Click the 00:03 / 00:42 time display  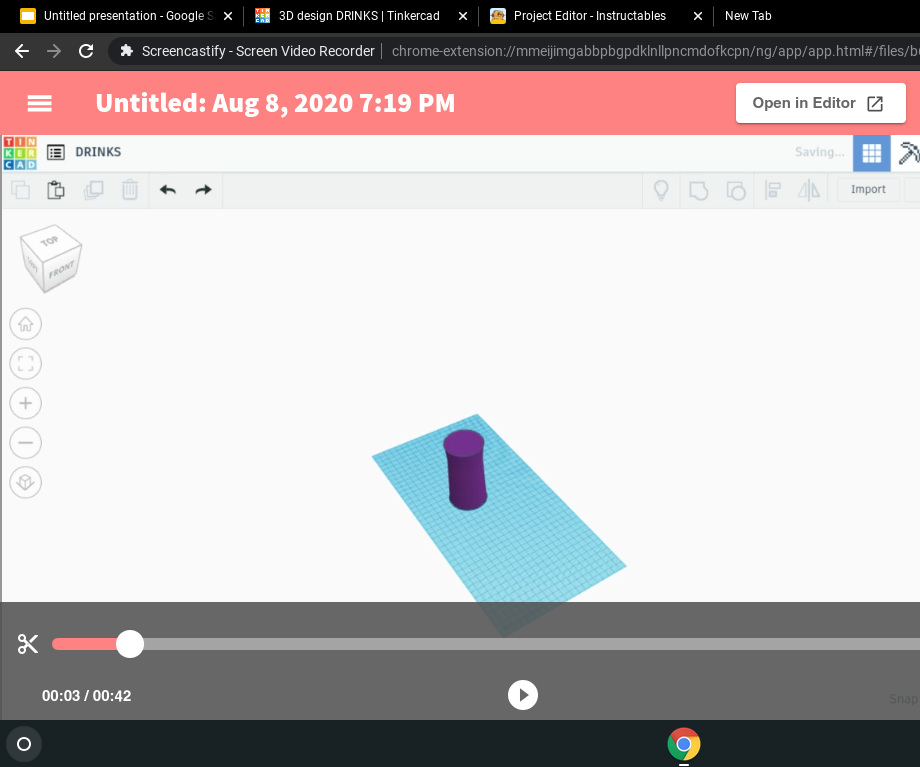tap(86, 695)
